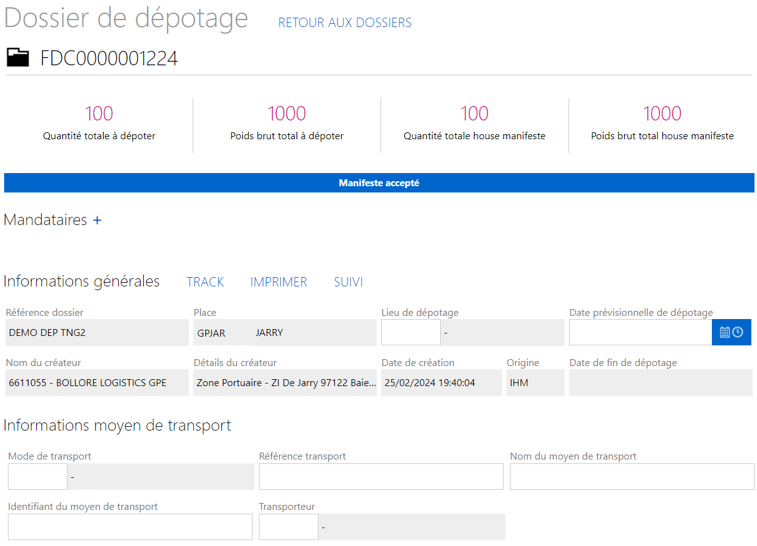The image size is (757, 546).
Task: Click the Transporteur code field
Action: tap(289, 527)
